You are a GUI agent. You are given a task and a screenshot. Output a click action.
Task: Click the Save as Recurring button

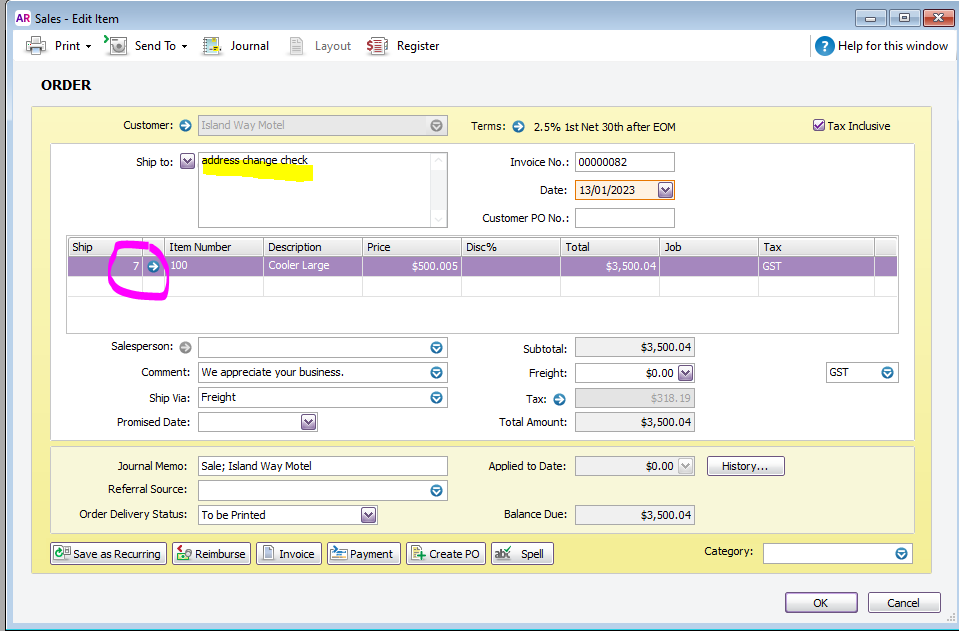point(107,554)
